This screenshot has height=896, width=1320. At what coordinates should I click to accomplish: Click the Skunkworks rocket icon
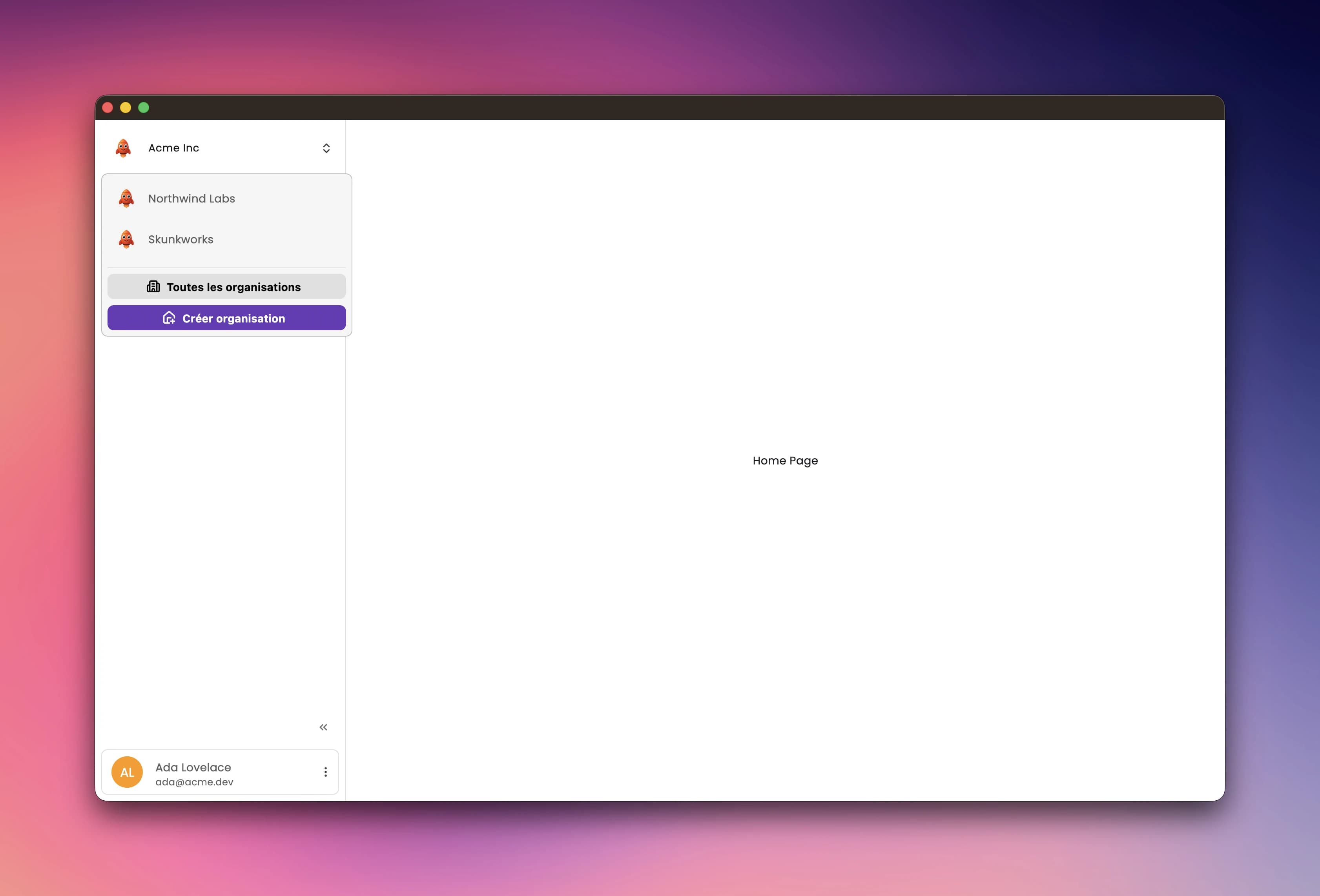click(126, 239)
